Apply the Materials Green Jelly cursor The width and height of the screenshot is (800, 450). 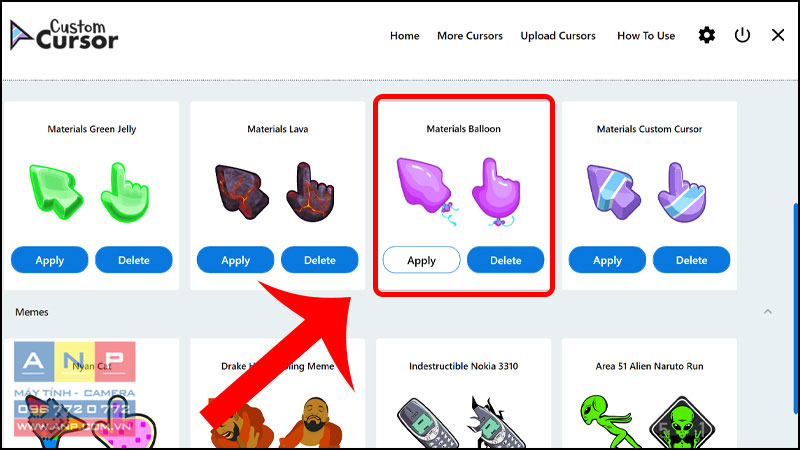pos(49,260)
